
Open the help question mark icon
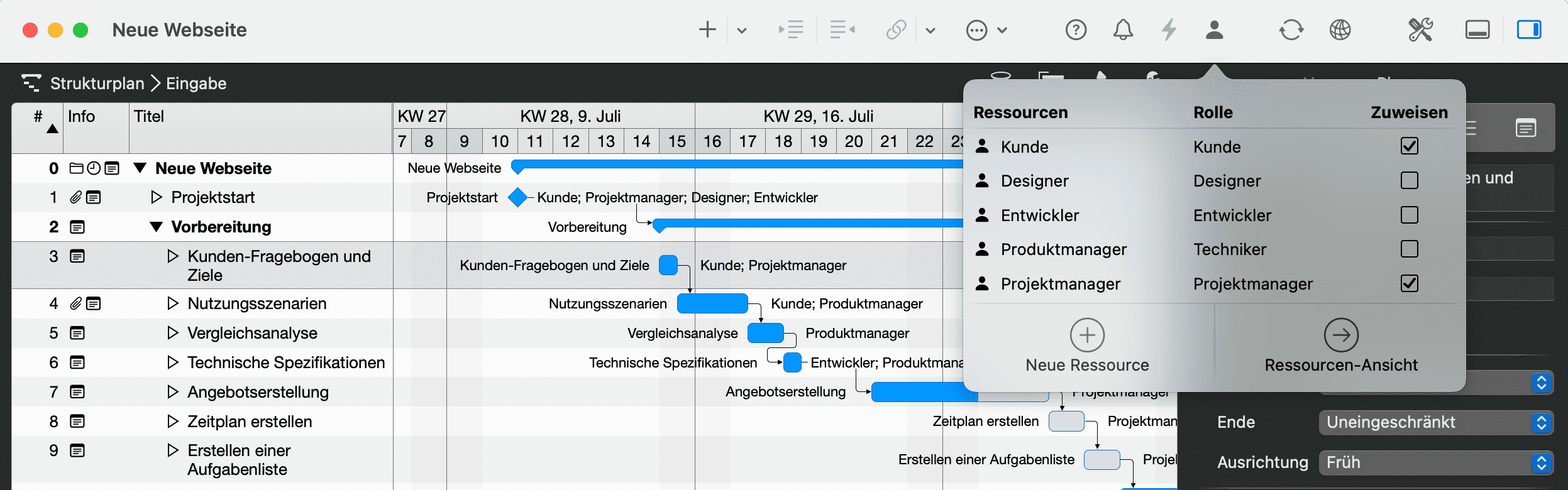point(1076,30)
